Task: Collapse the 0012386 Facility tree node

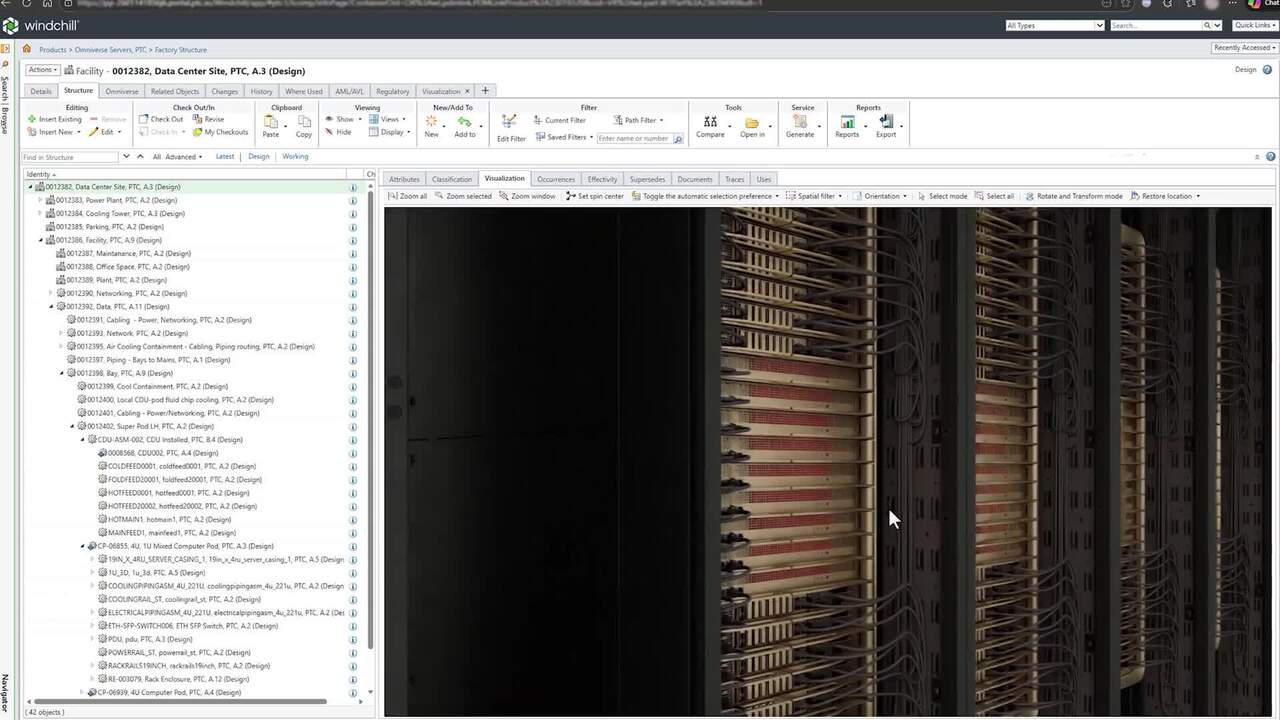Action: 41,240
